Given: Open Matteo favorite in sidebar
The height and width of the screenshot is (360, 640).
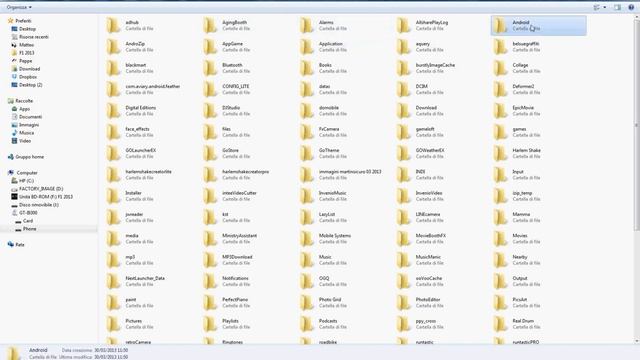Looking at the screenshot, I should tap(27, 45).
